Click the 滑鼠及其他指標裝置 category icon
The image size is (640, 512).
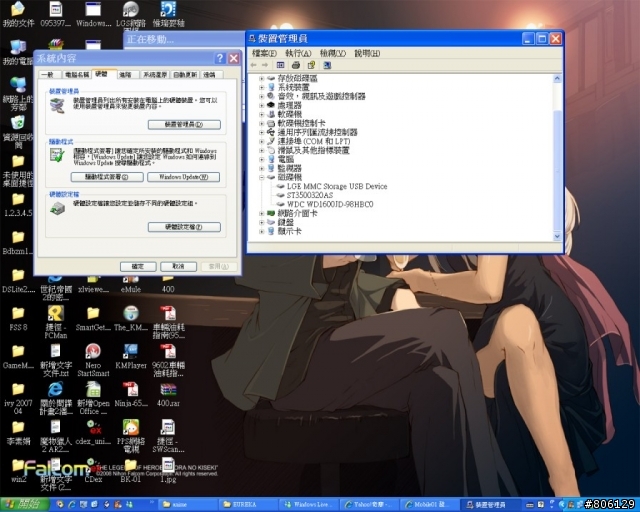click(x=271, y=150)
